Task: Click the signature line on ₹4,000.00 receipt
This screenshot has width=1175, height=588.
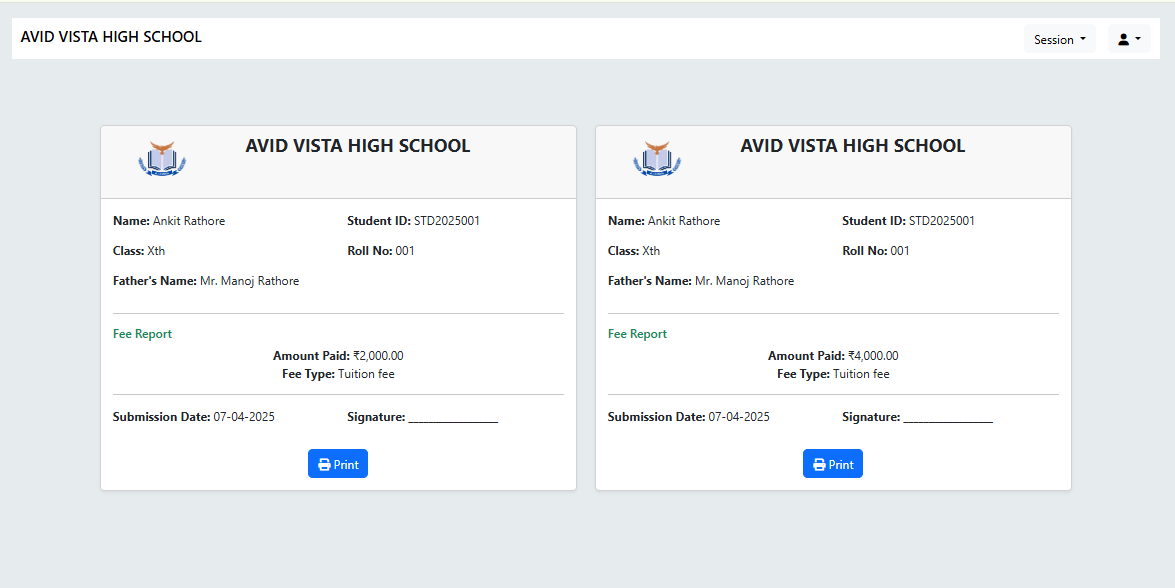Action: click(948, 419)
